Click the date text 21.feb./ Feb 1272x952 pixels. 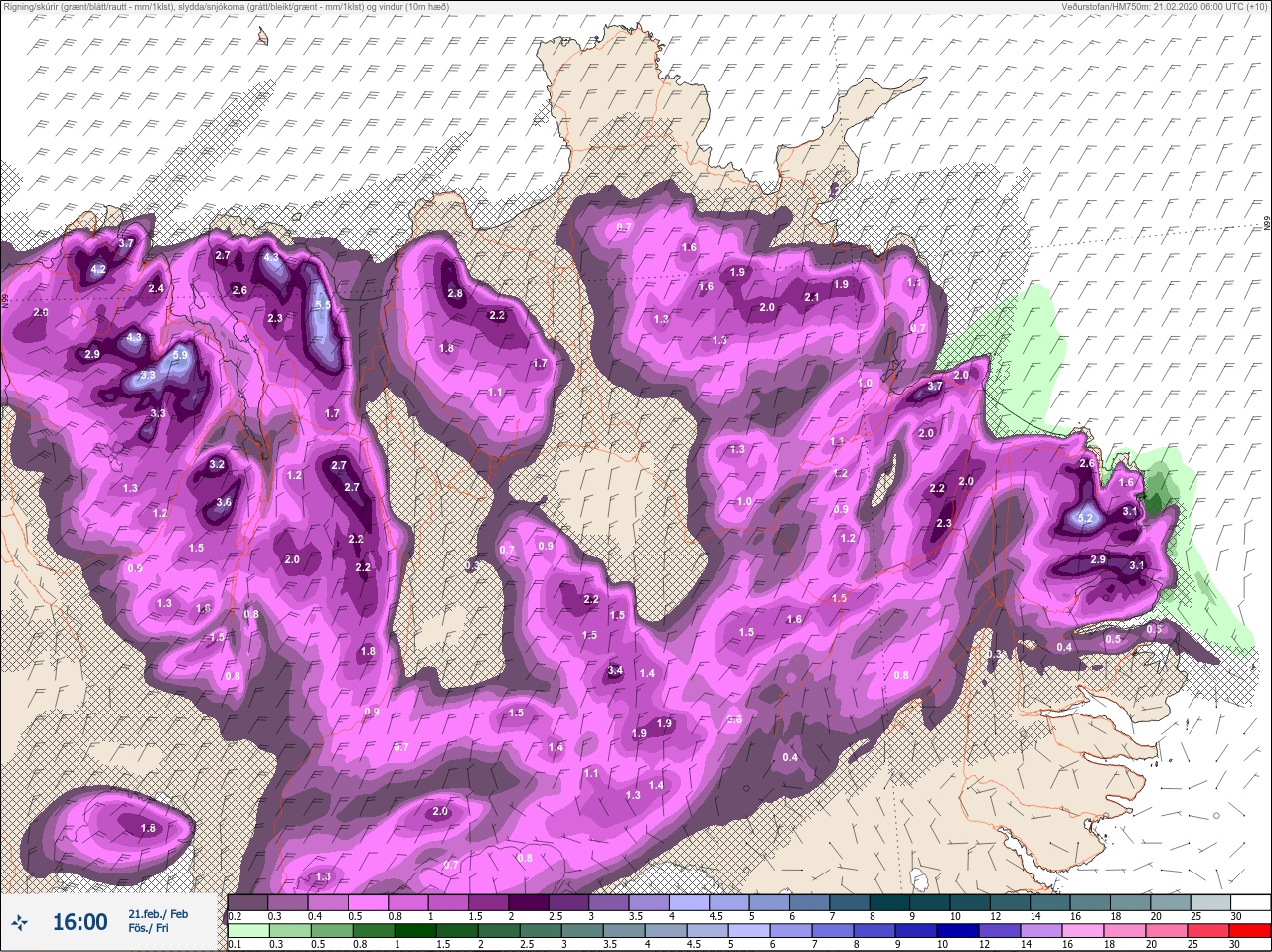click(158, 913)
